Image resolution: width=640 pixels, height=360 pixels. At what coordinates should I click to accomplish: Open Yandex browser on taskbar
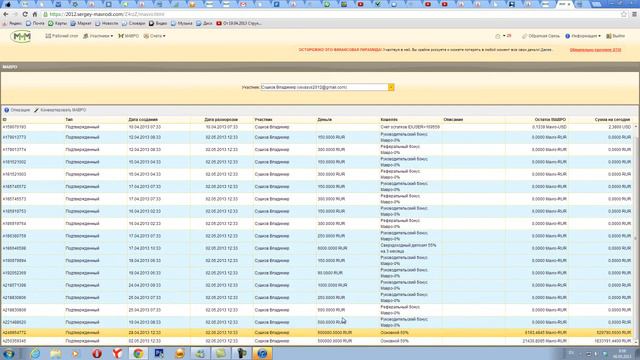pos(118,353)
